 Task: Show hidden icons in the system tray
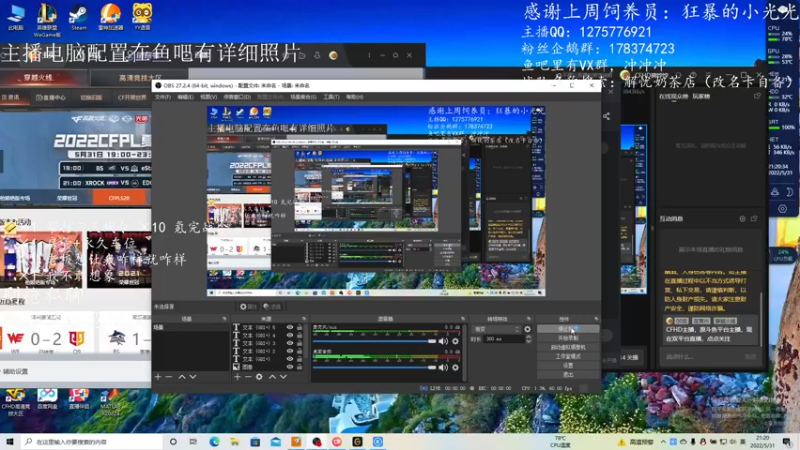click(x=663, y=442)
